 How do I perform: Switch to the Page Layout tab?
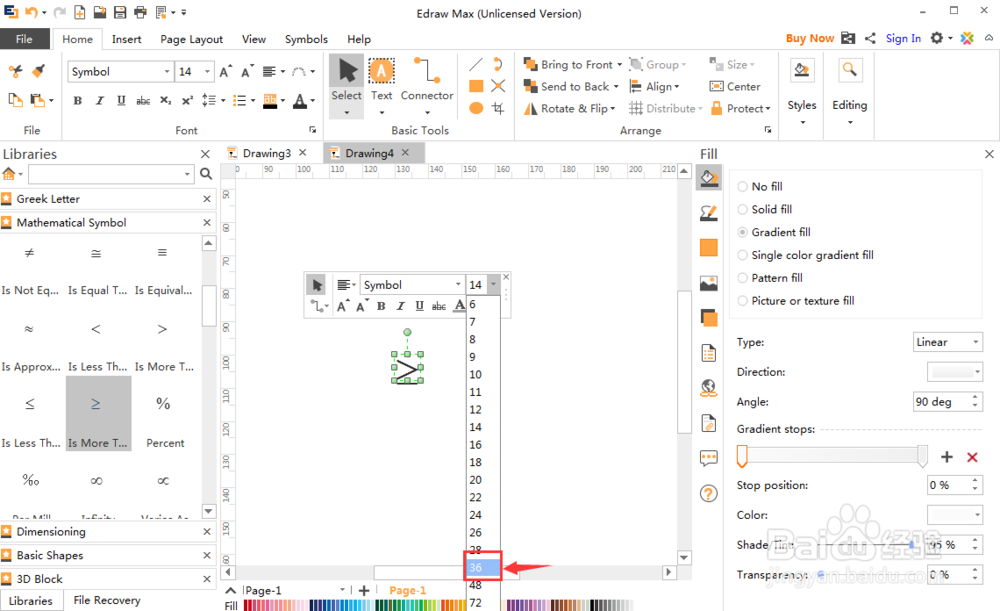pos(191,39)
